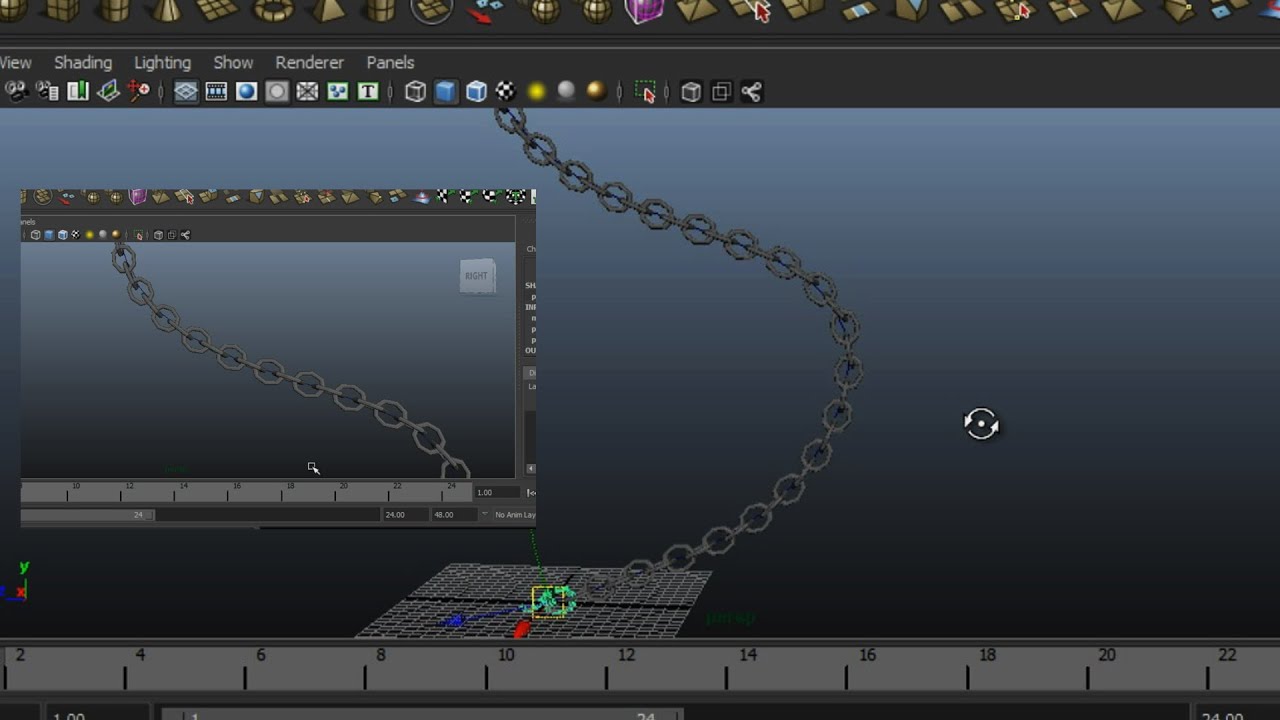Image resolution: width=1280 pixels, height=720 pixels.
Task: Open the Shading menu
Action: click(83, 62)
